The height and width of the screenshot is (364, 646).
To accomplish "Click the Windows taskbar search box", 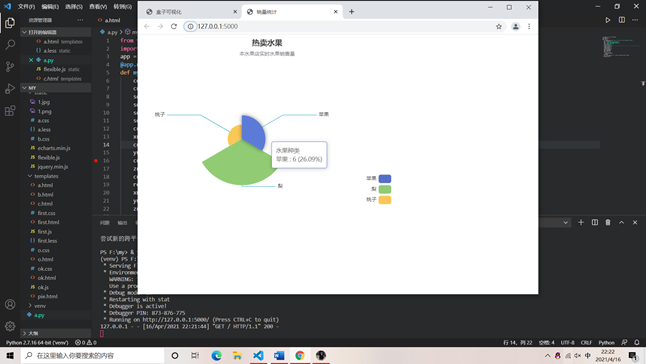I will click(x=93, y=355).
